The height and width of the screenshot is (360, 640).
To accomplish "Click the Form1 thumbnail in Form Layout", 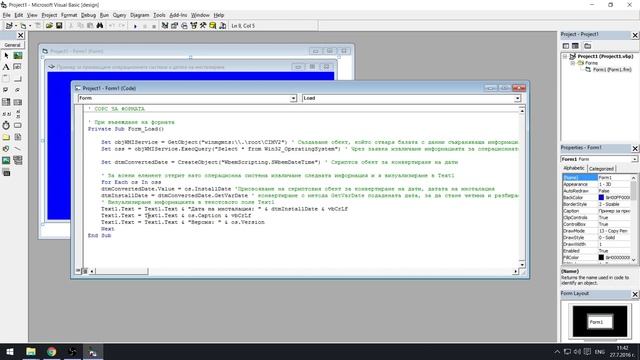I will (600, 322).
